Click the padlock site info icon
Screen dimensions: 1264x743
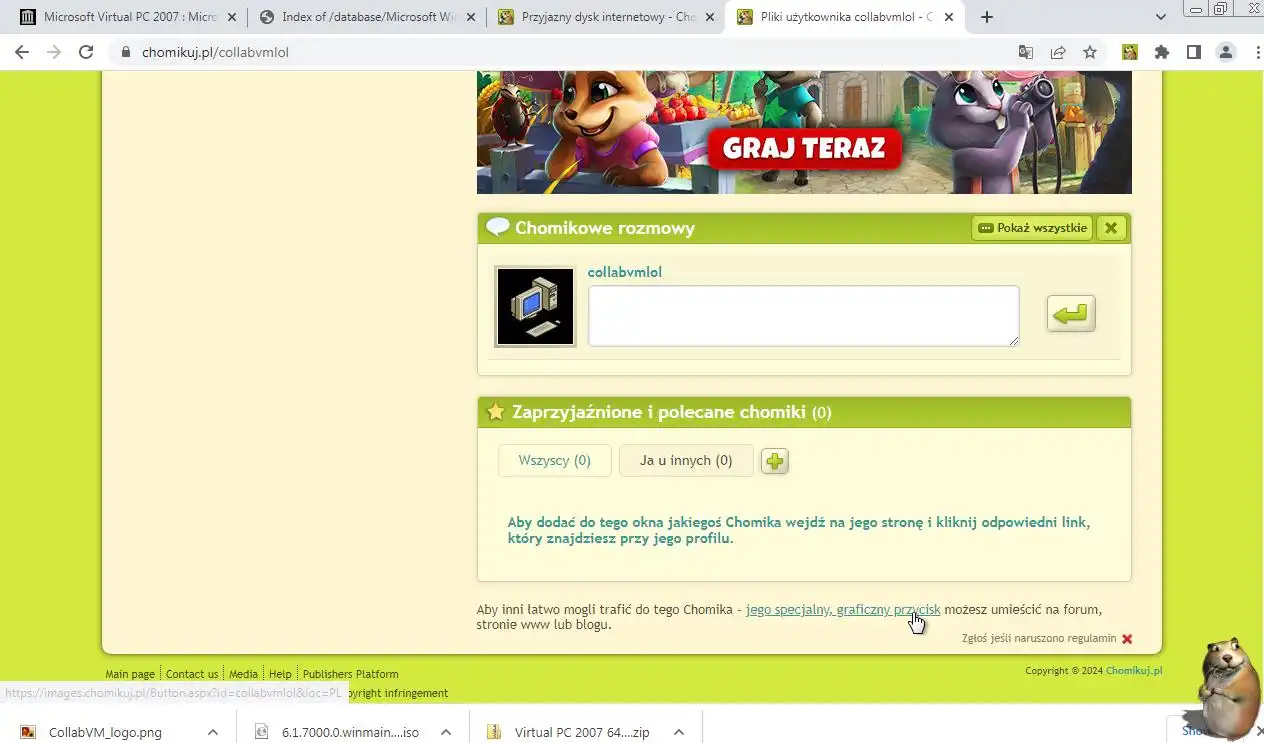coord(126,52)
